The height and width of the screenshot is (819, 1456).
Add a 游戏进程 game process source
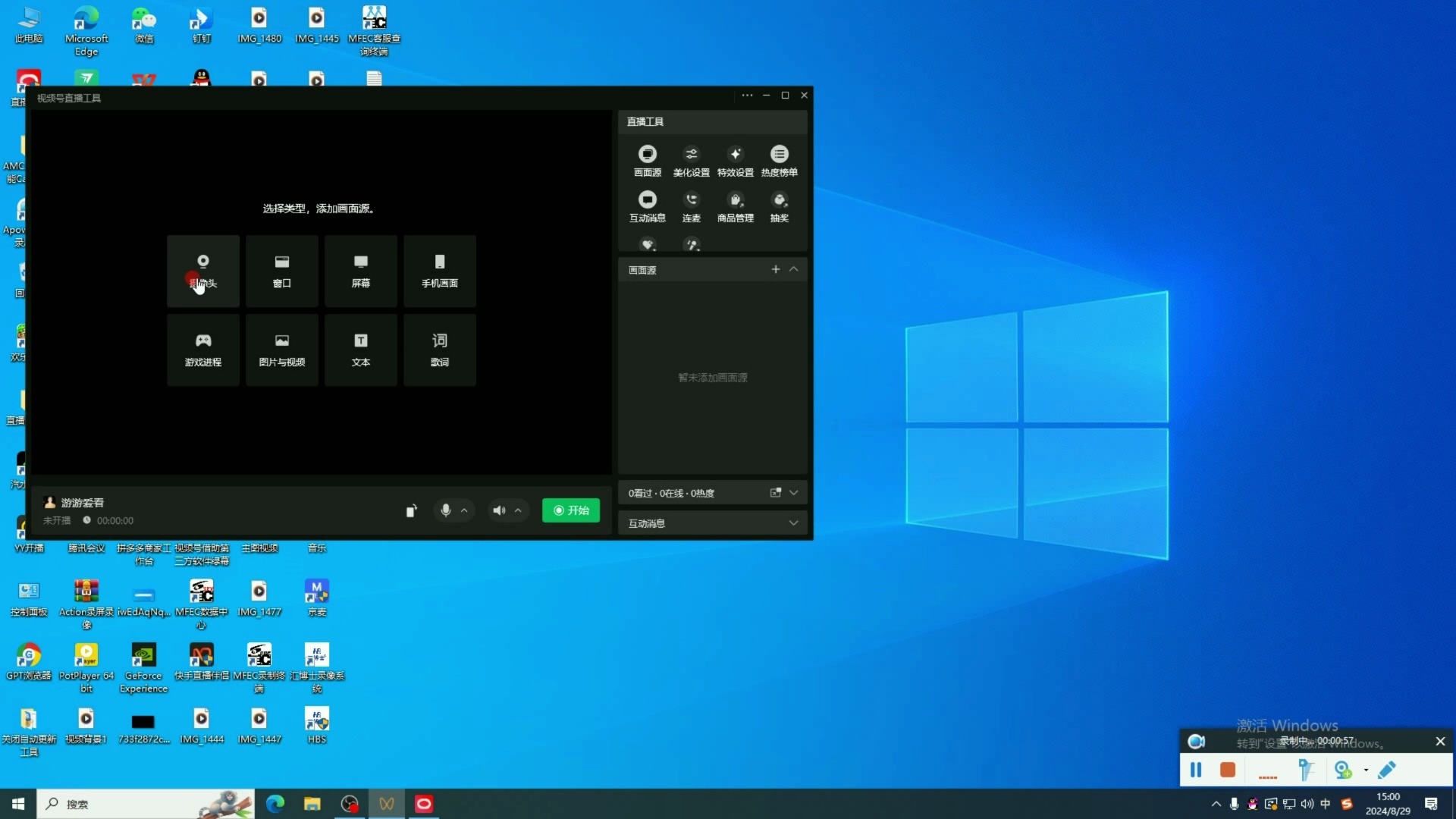point(203,350)
